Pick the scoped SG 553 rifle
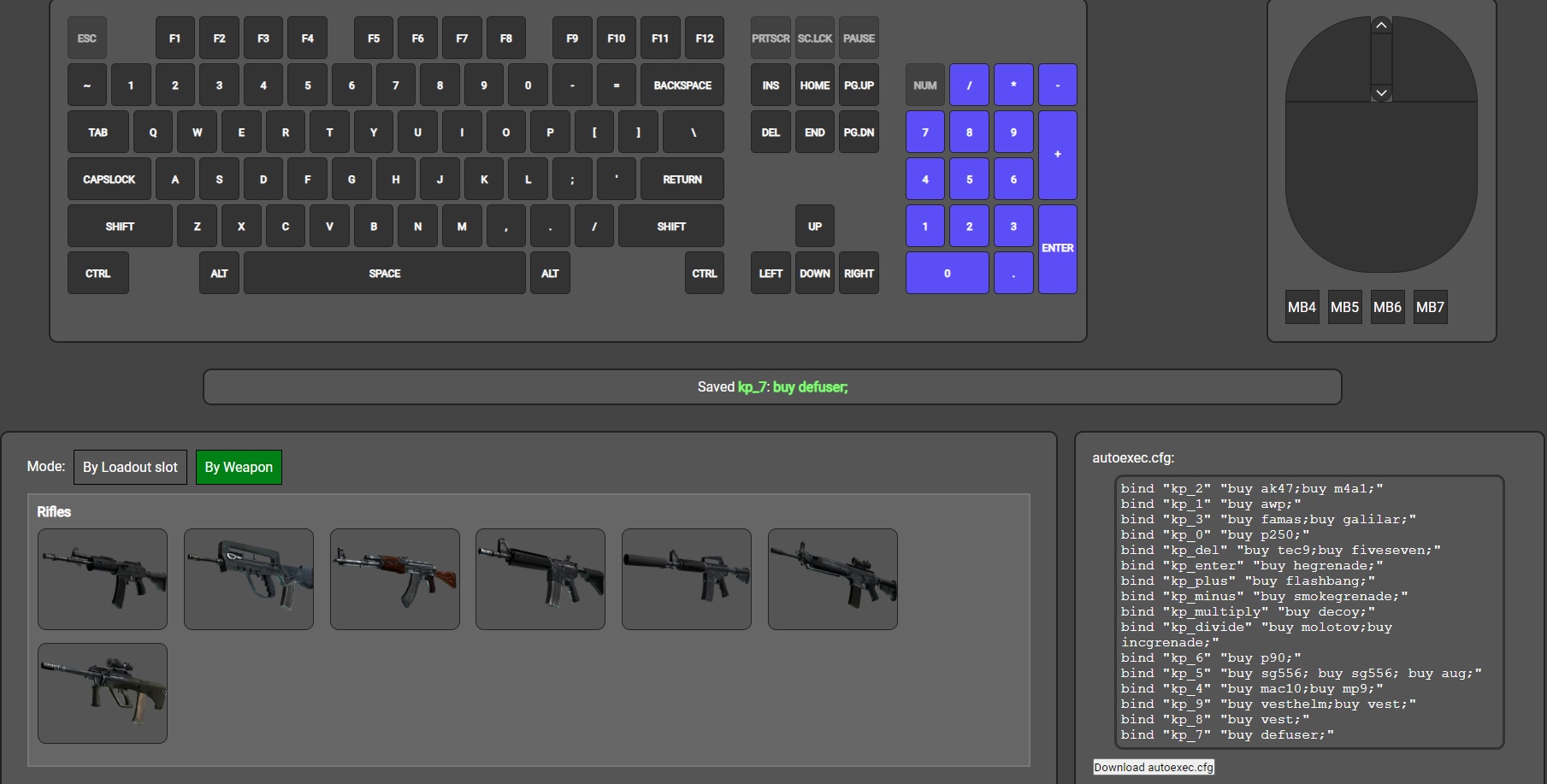 pos(833,579)
